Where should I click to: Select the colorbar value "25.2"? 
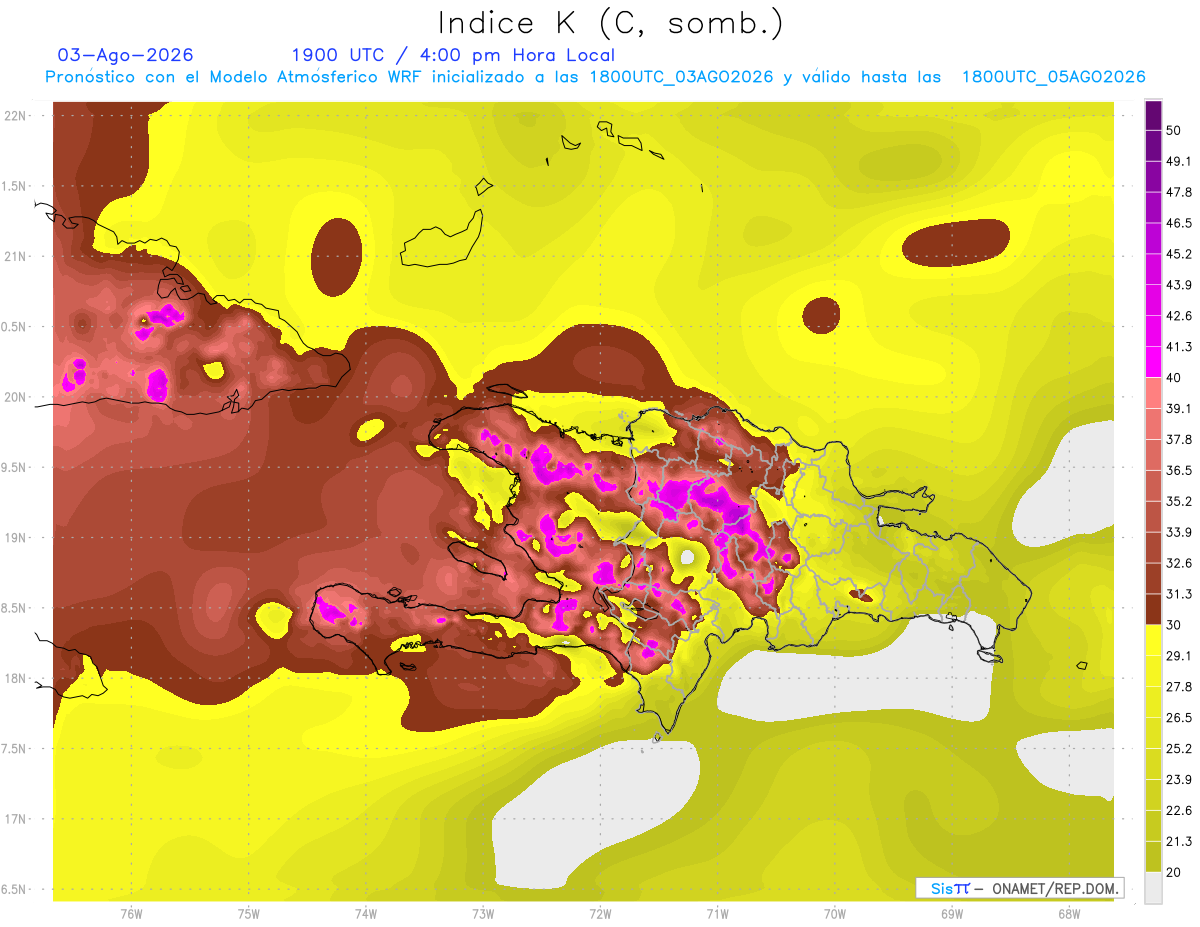1178,748
